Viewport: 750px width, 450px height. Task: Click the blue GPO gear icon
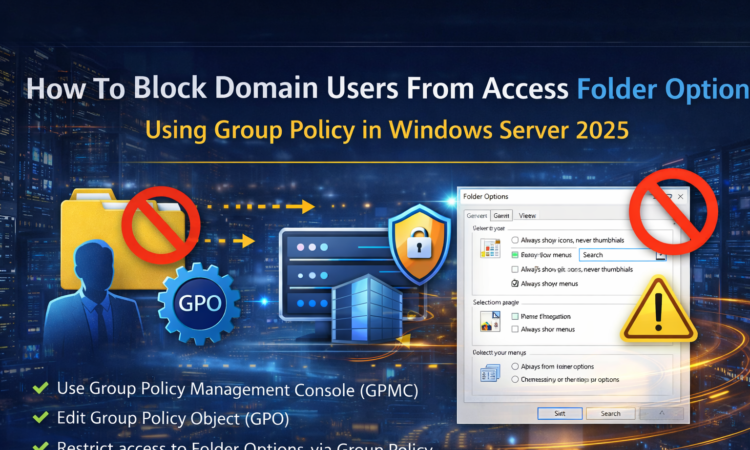coord(199,303)
